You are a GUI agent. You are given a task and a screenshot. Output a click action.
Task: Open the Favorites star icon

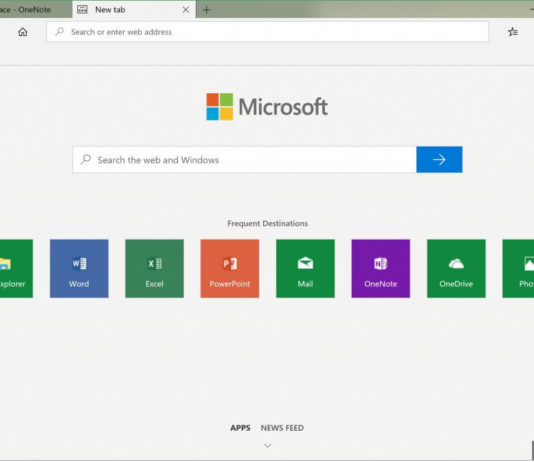point(513,32)
